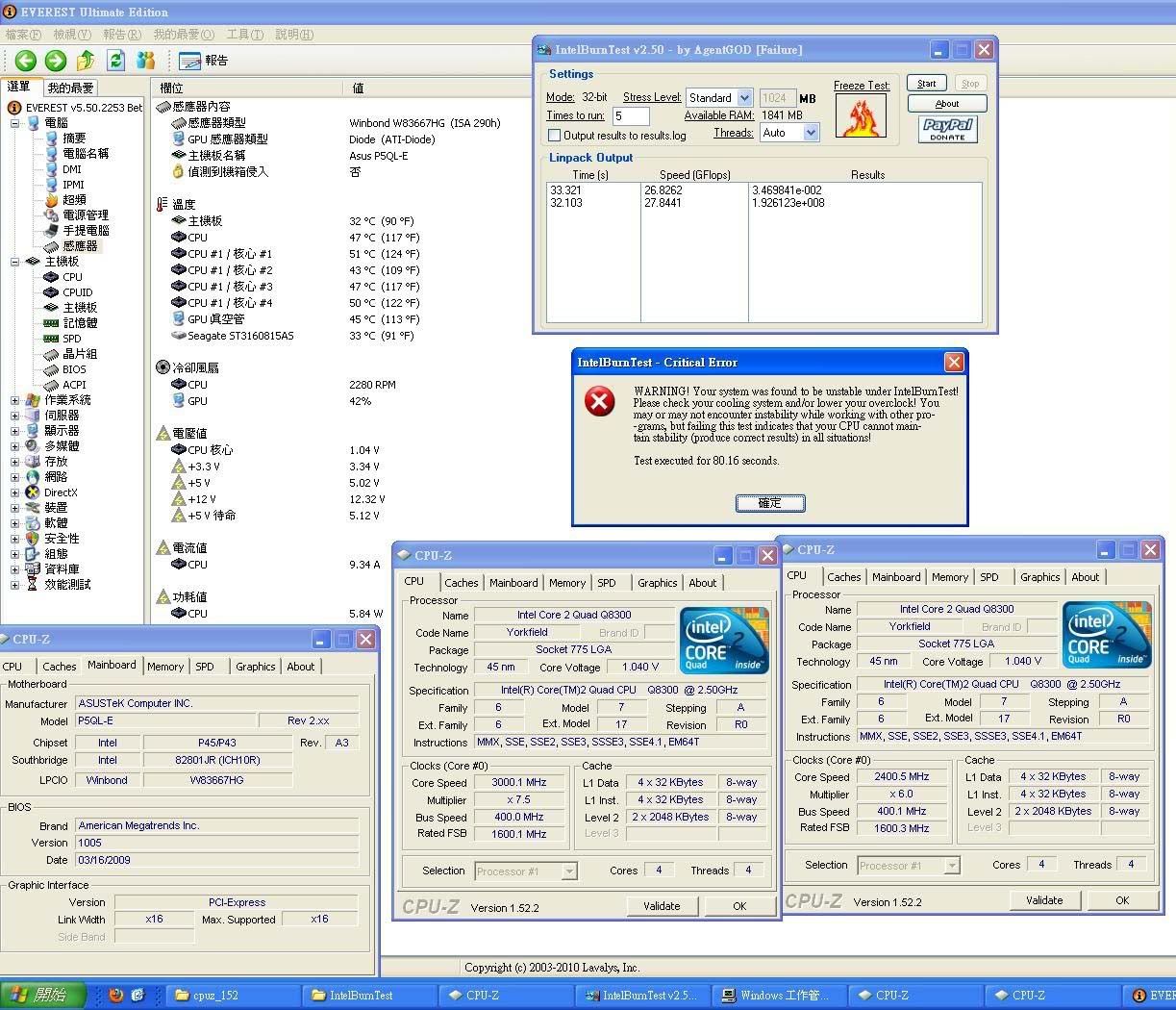The image size is (1176, 1010).
Task: Click Start button in IntelBurnTest
Action: click(x=927, y=84)
